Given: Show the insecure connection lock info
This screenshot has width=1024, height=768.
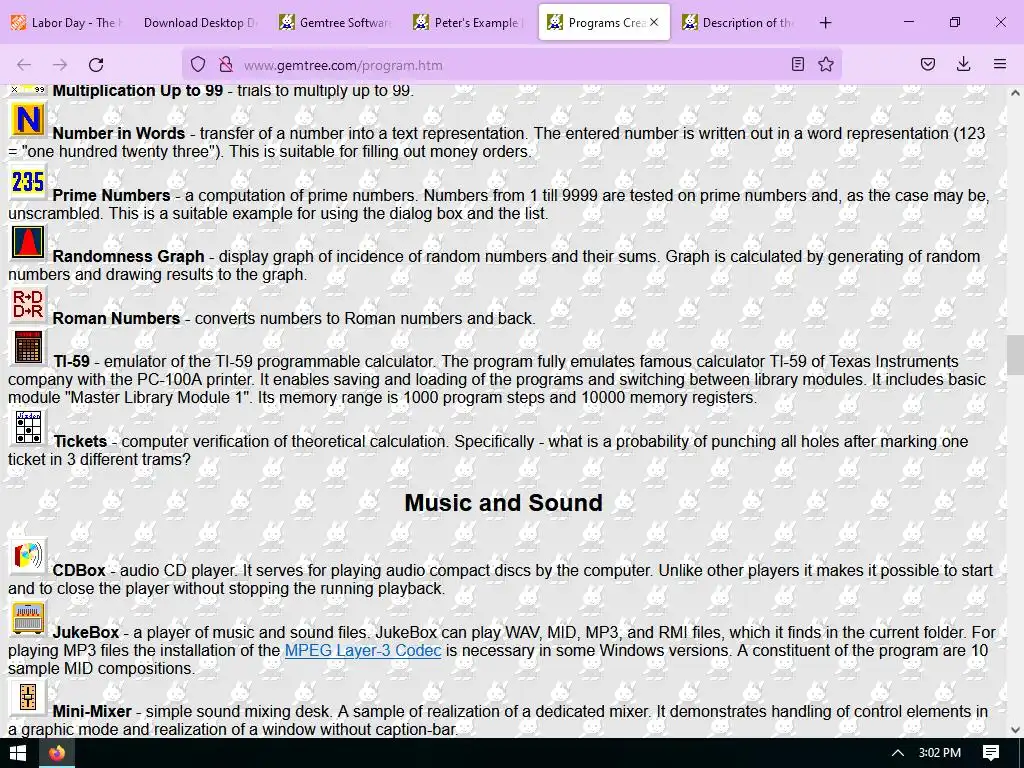Looking at the screenshot, I should (x=226, y=65).
